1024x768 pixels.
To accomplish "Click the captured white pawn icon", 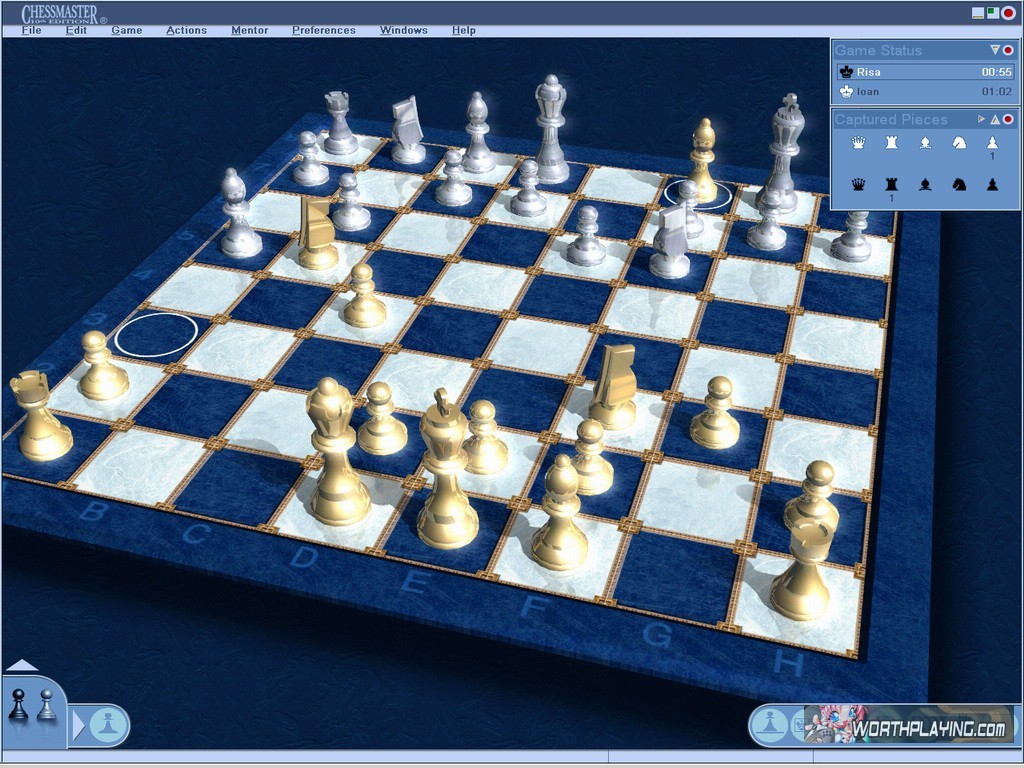I will coord(992,143).
